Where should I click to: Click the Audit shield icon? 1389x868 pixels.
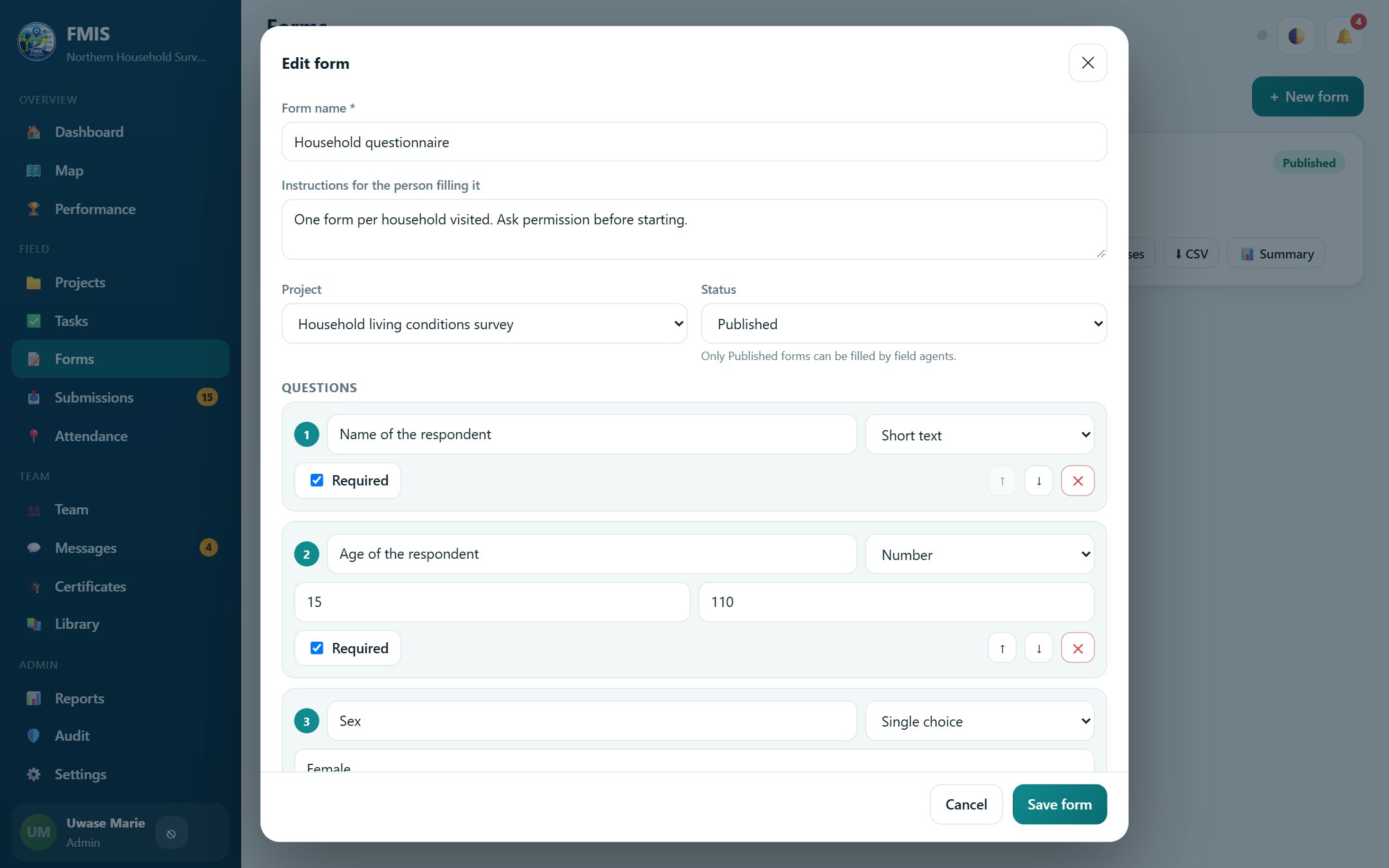click(34, 736)
